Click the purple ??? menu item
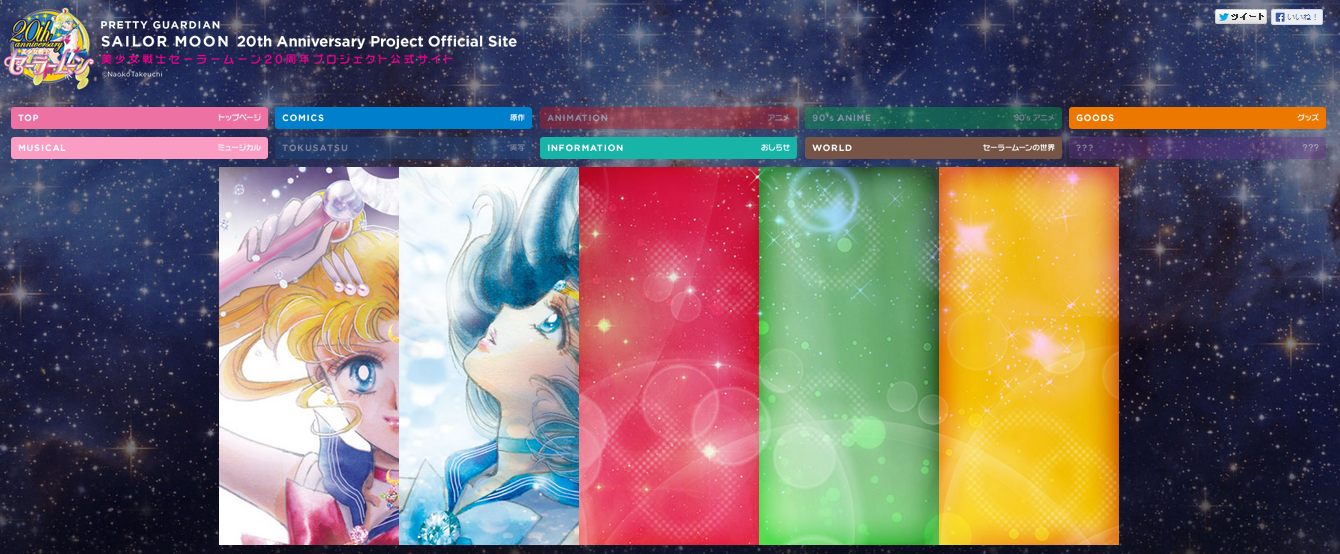Image resolution: width=1340 pixels, height=554 pixels. pyautogui.click(x=1197, y=148)
